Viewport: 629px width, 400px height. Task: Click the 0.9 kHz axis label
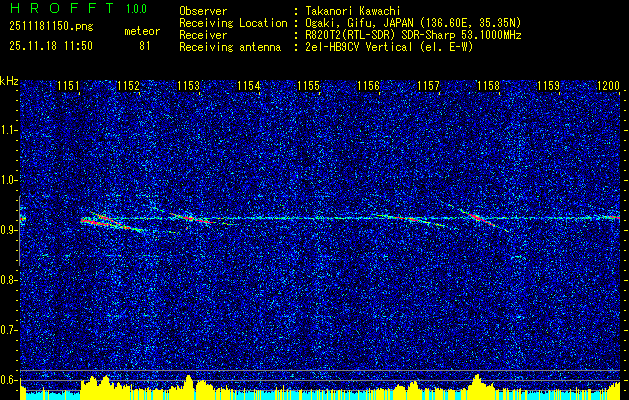pyautogui.click(x=8, y=230)
